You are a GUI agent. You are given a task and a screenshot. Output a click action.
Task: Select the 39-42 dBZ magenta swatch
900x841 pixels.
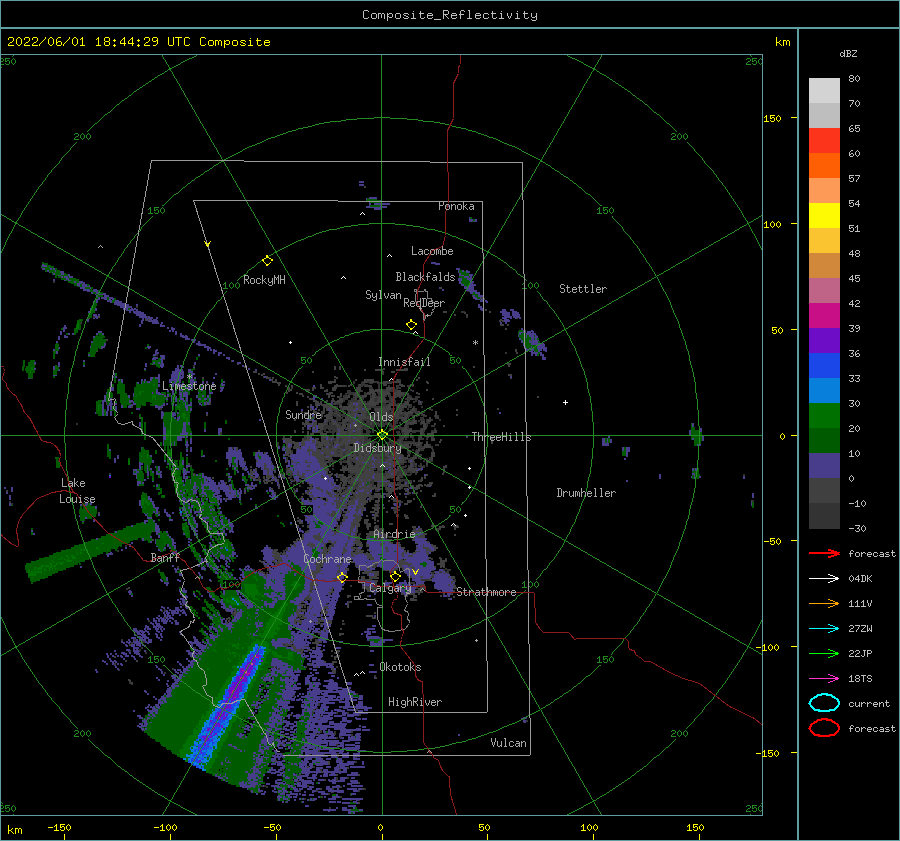point(824,316)
